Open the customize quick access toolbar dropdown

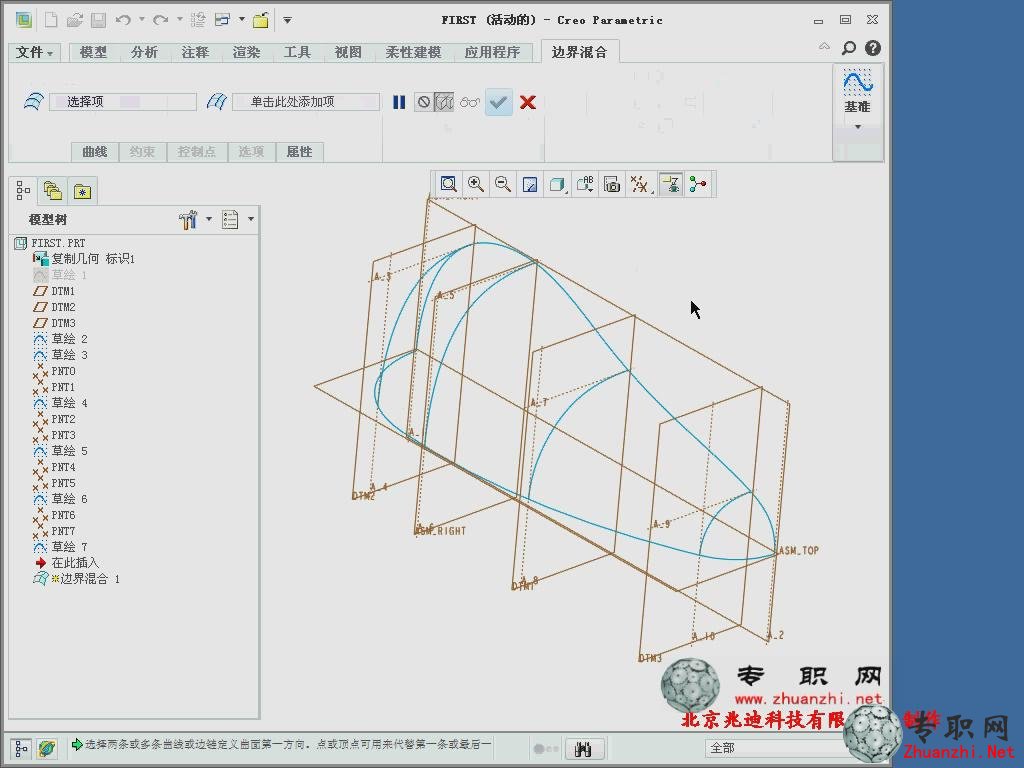coord(287,20)
